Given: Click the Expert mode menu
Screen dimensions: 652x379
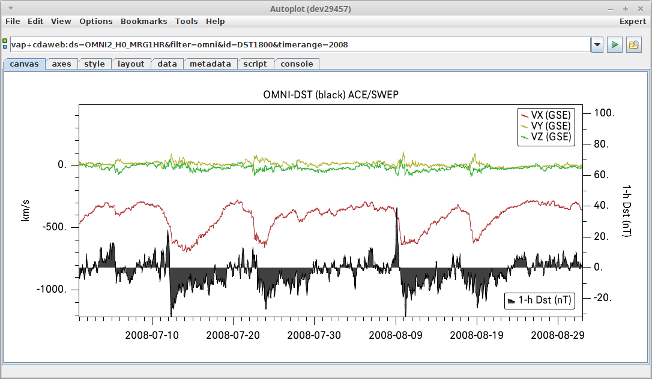Looking at the screenshot, I should coord(632,21).
